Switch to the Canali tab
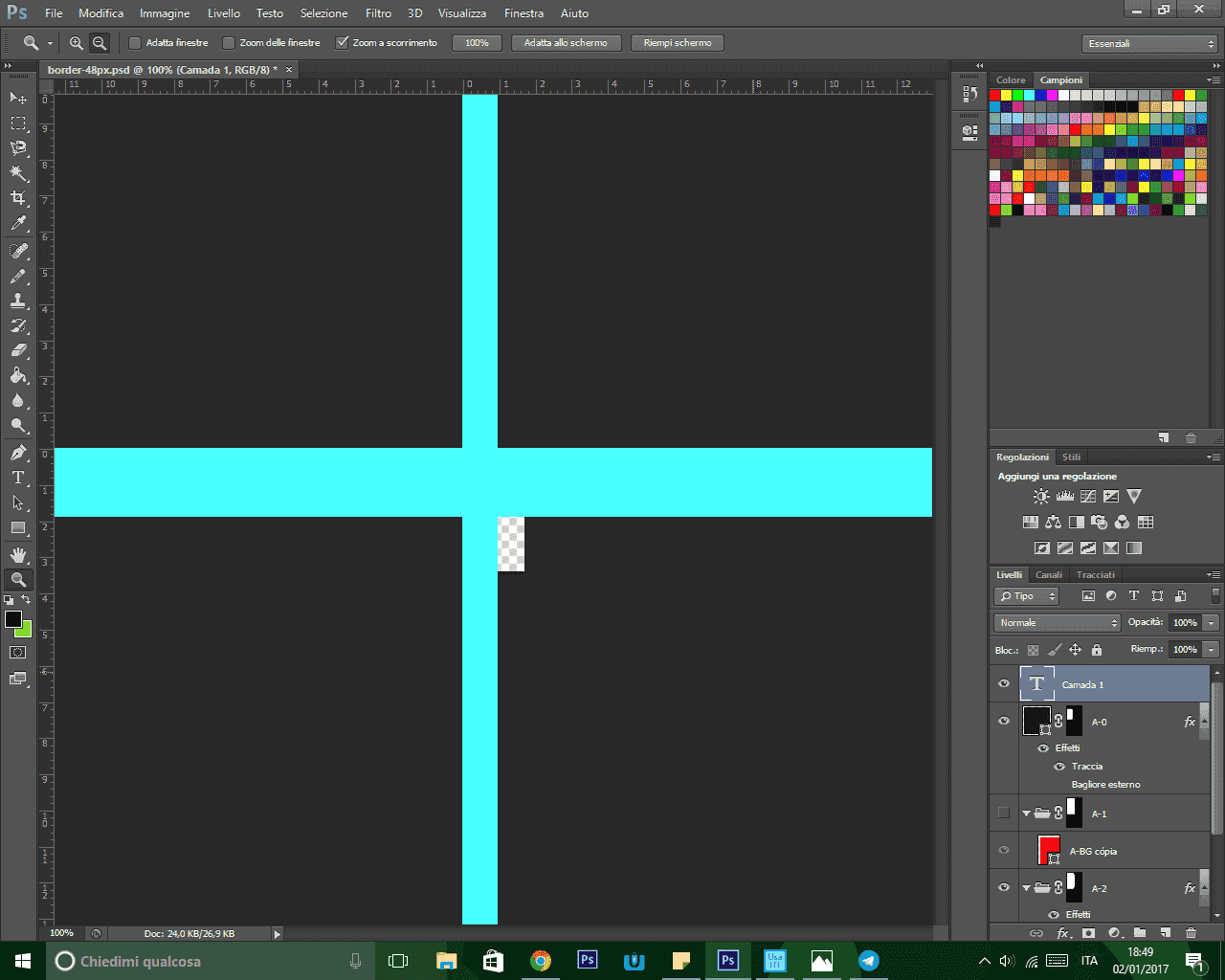The image size is (1225, 980). tap(1049, 575)
